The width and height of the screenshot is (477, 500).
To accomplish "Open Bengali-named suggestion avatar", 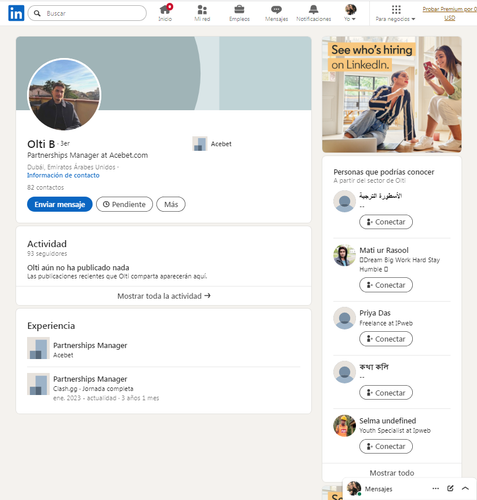I will point(345,372).
